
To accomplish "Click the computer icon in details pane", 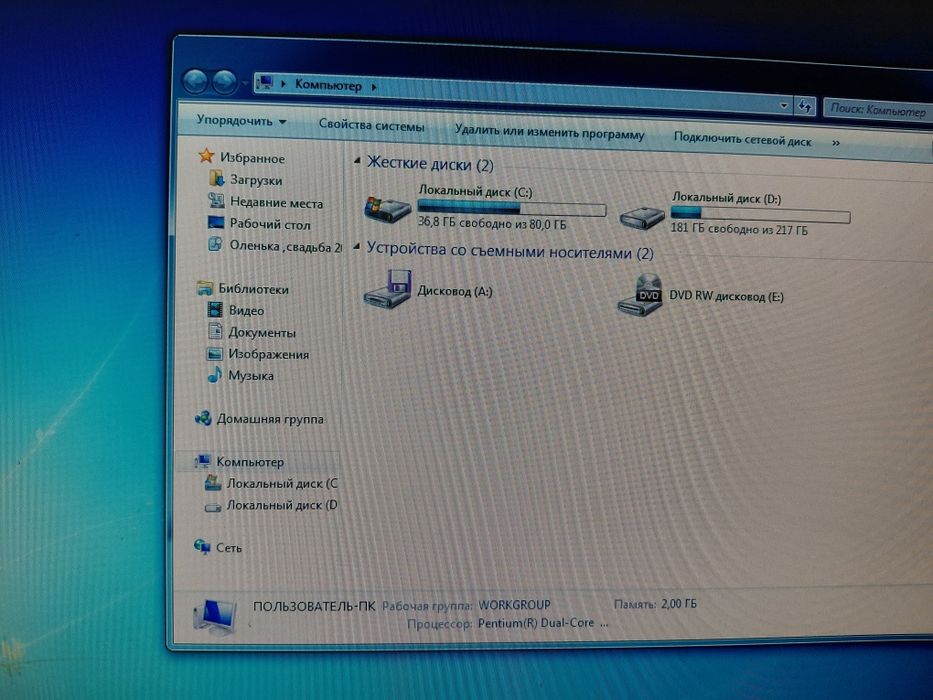I will [x=215, y=615].
